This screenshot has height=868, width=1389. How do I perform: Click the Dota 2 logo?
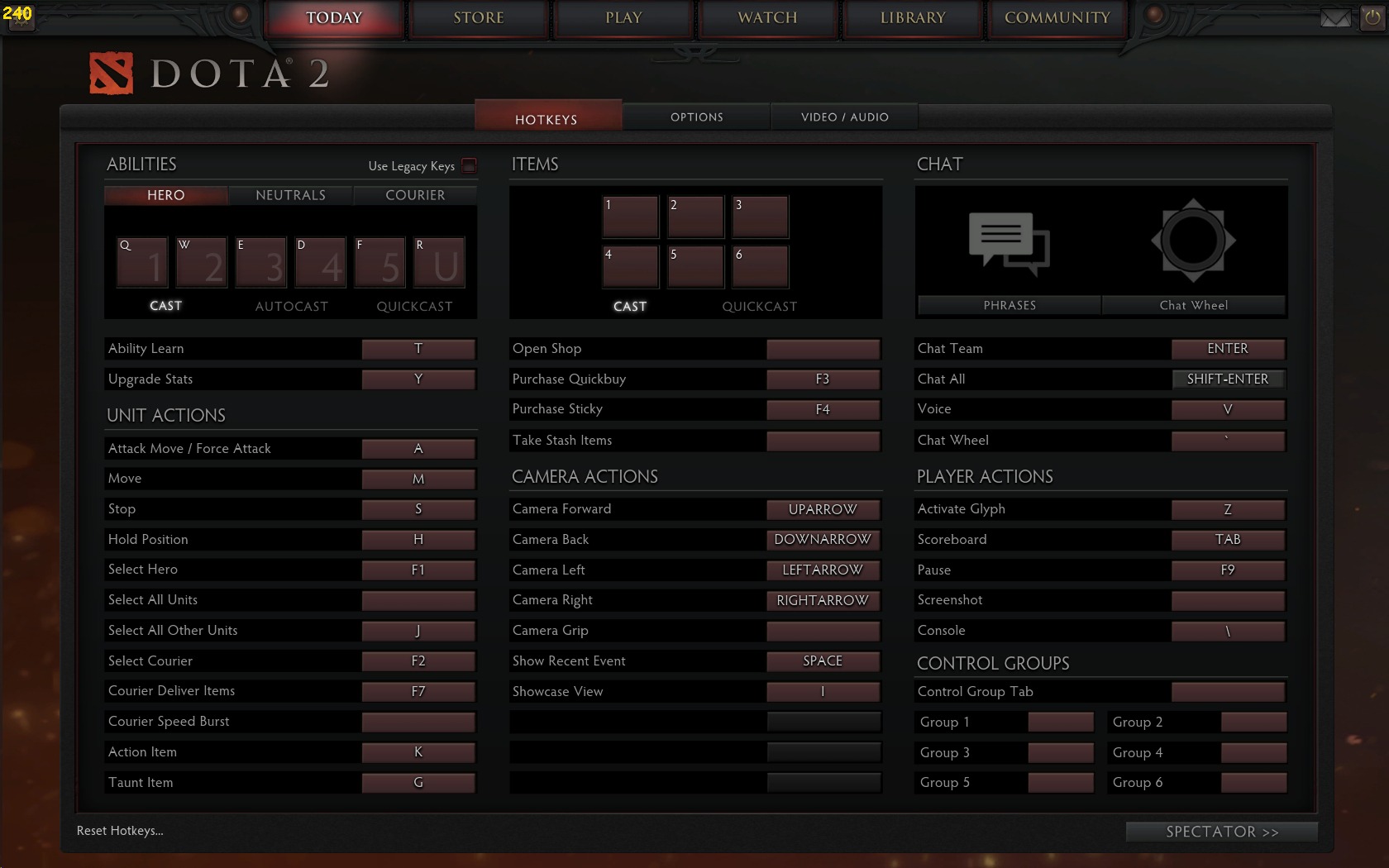[210, 74]
